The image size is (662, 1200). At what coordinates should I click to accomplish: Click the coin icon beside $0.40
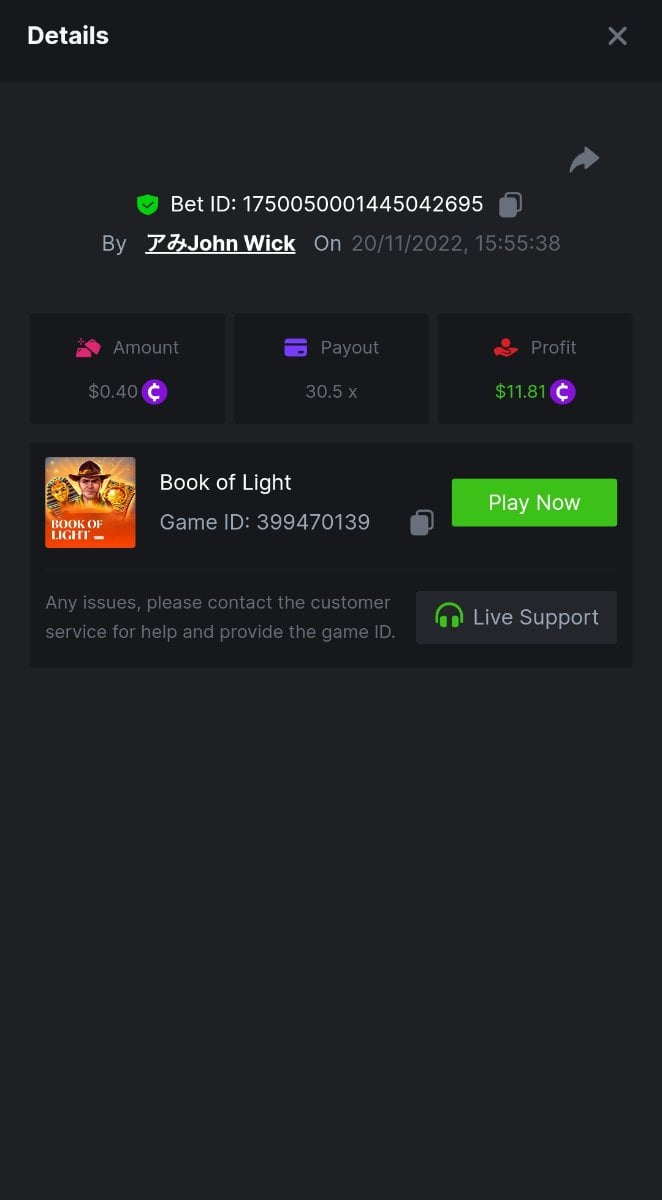point(154,392)
